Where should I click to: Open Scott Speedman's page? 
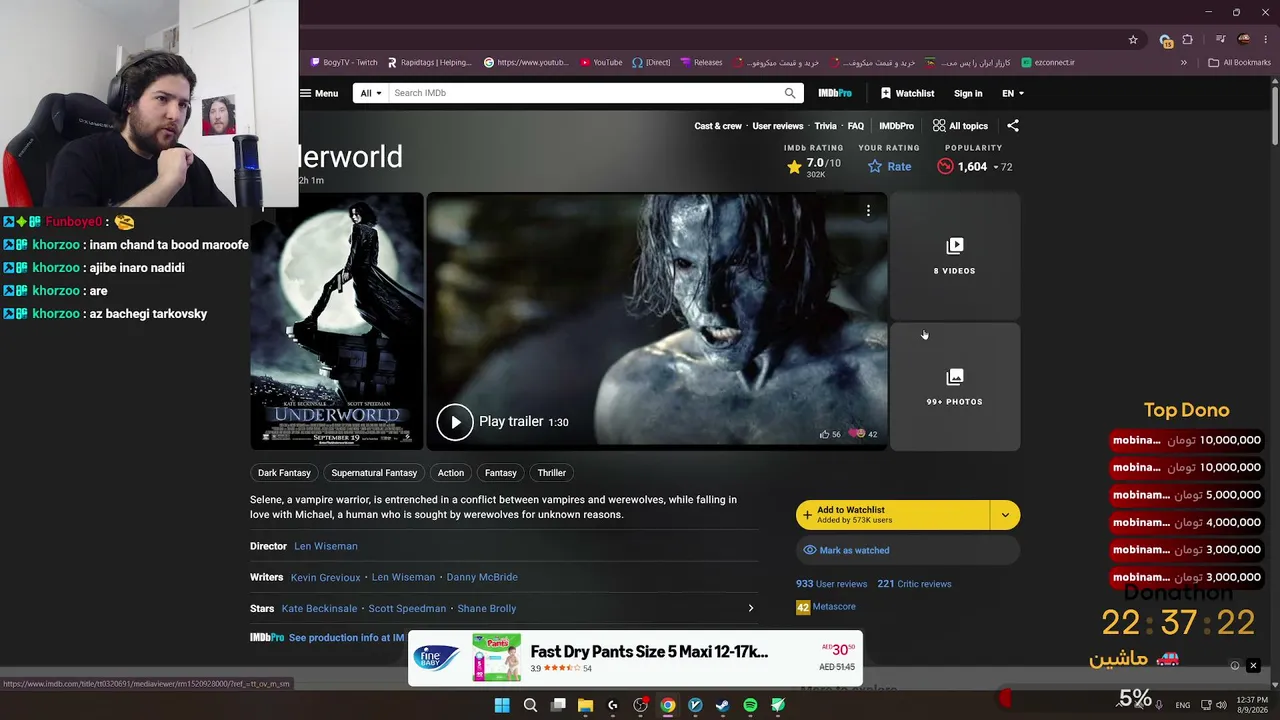click(x=407, y=608)
